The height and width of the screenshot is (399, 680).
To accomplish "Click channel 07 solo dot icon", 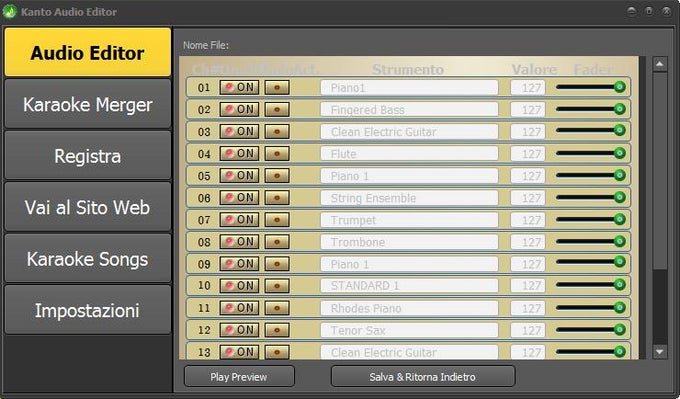I will click(x=277, y=220).
